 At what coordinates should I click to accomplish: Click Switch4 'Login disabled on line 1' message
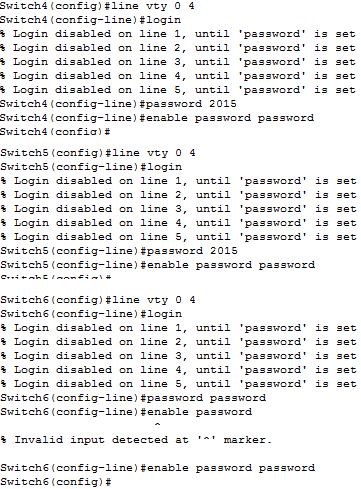(x=178, y=34)
